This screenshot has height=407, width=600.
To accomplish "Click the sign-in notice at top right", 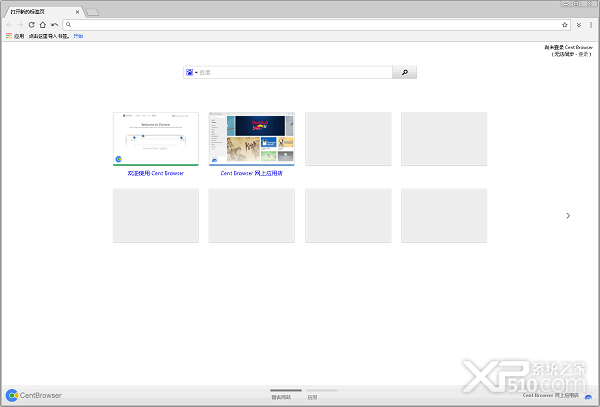I will 569,51.
